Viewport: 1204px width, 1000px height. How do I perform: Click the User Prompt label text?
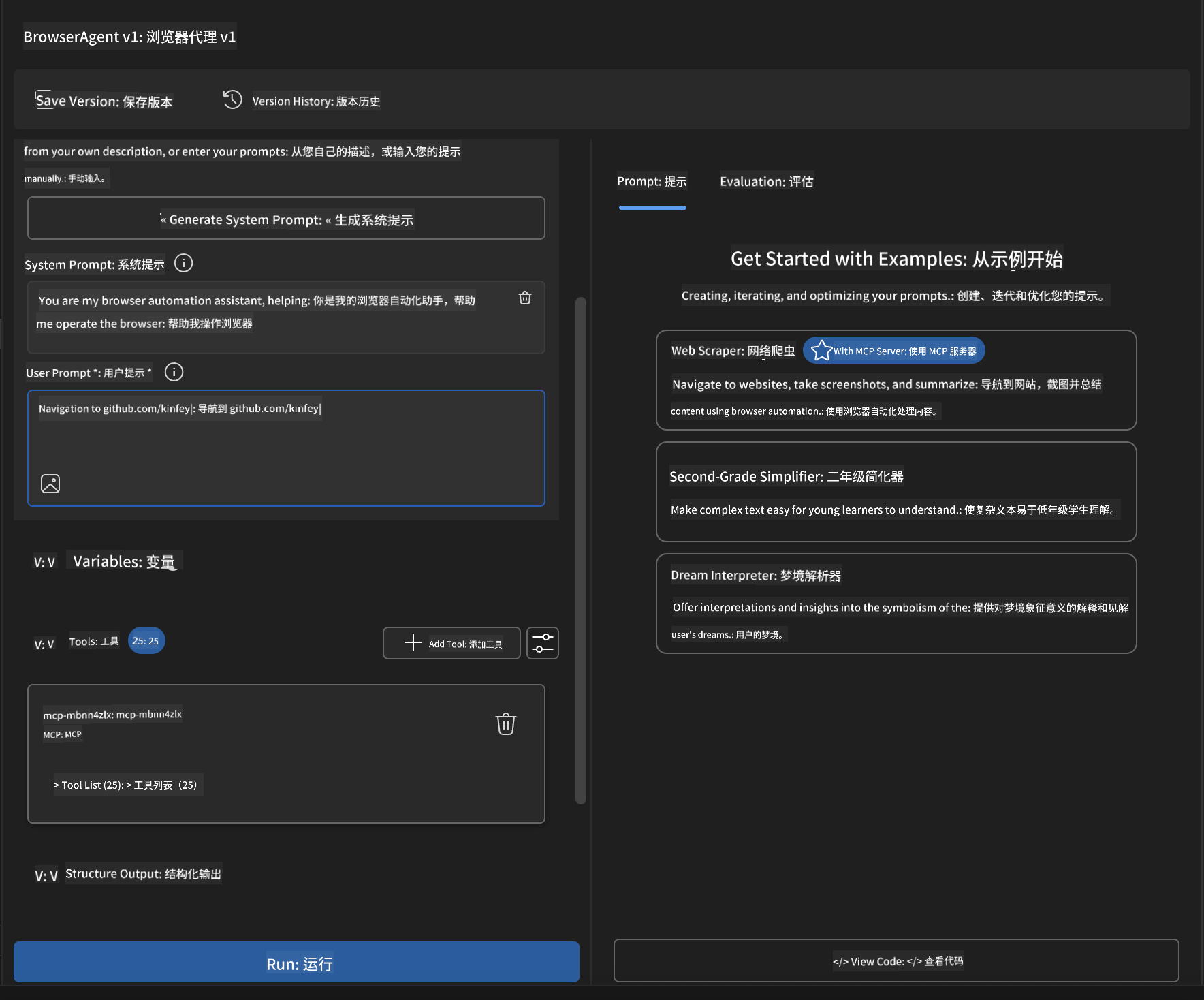tap(89, 373)
